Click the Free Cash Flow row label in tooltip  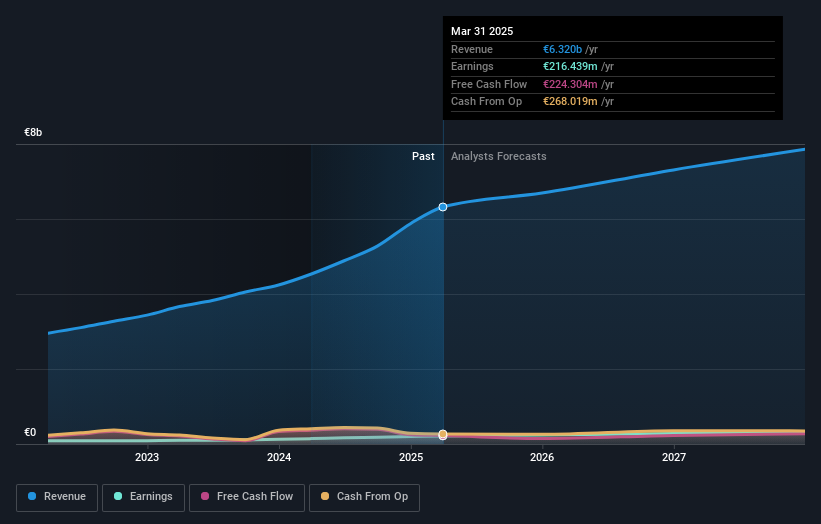(489, 84)
